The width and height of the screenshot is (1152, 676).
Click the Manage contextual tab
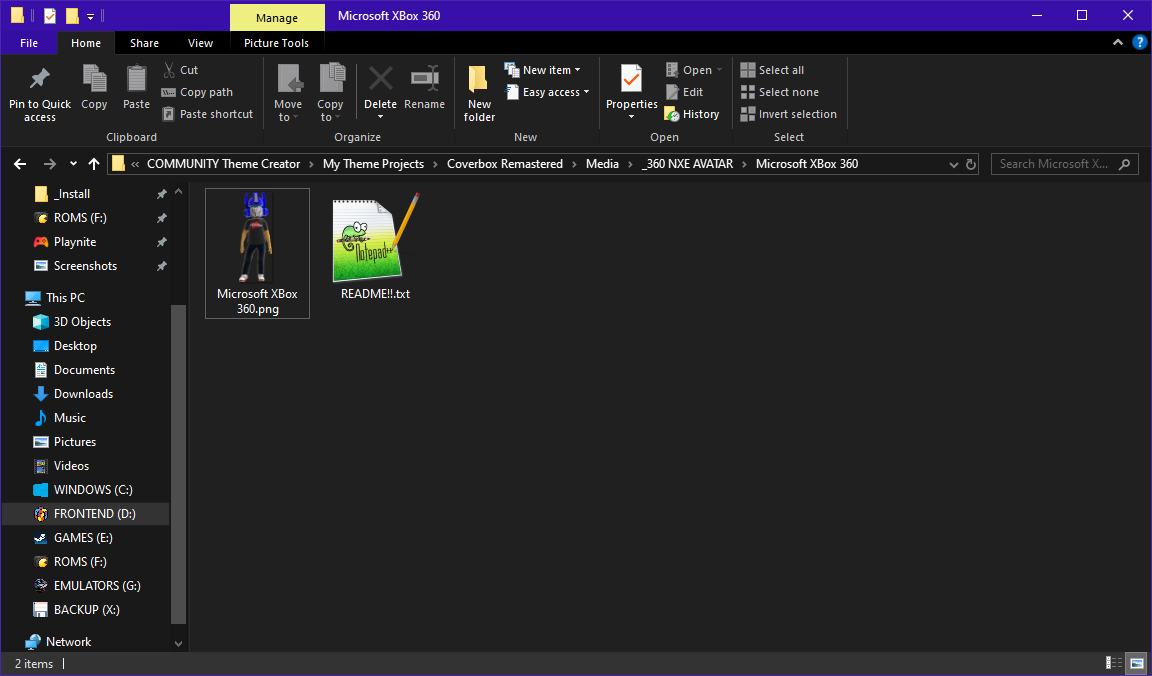pos(277,18)
